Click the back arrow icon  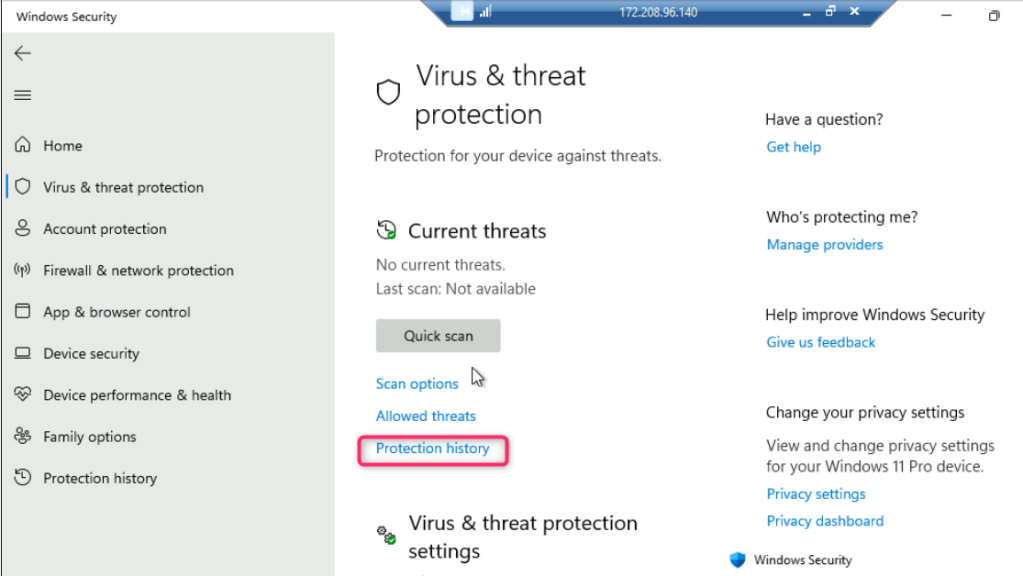22,54
